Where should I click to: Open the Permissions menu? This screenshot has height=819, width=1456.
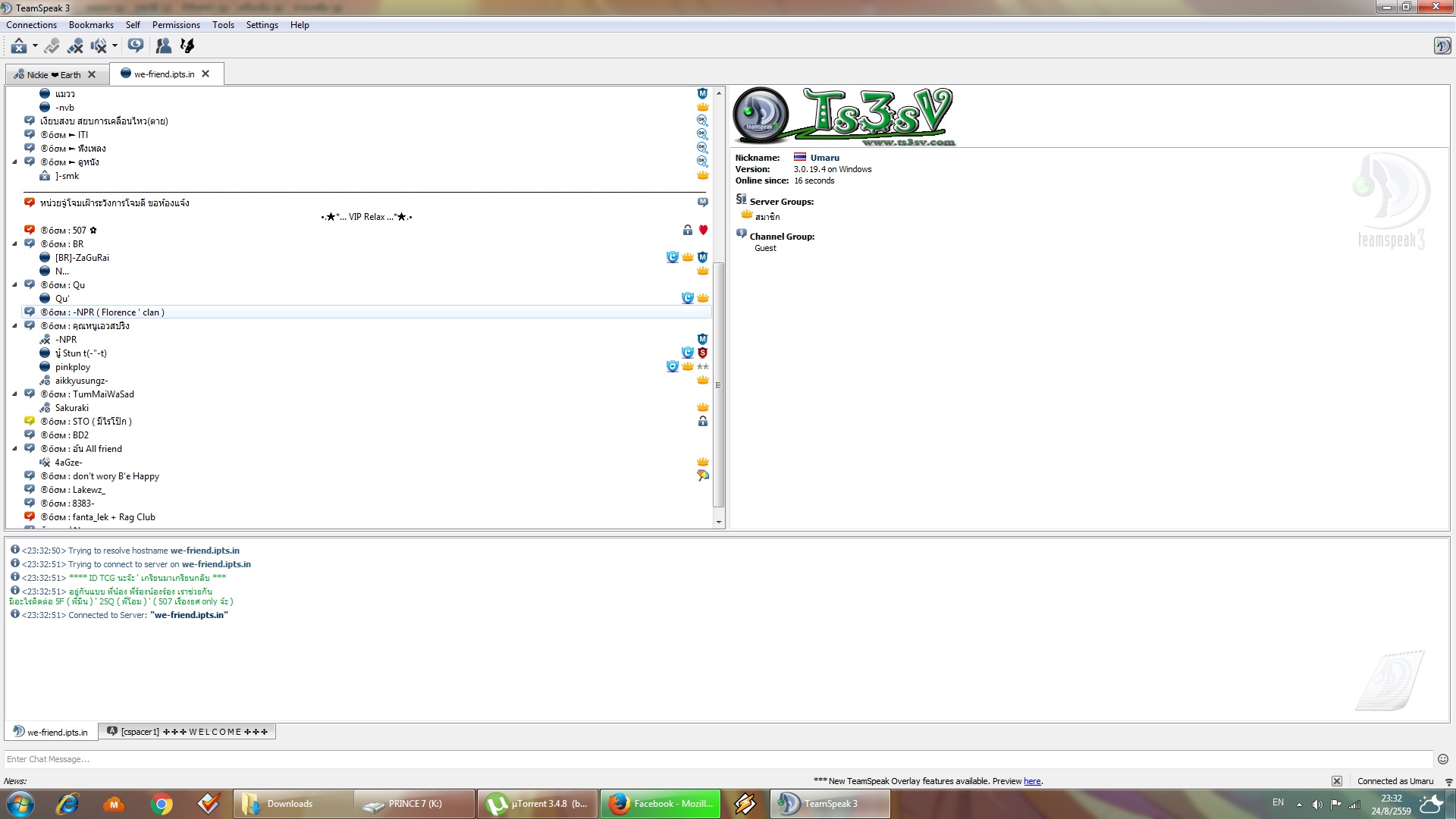coord(176,25)
